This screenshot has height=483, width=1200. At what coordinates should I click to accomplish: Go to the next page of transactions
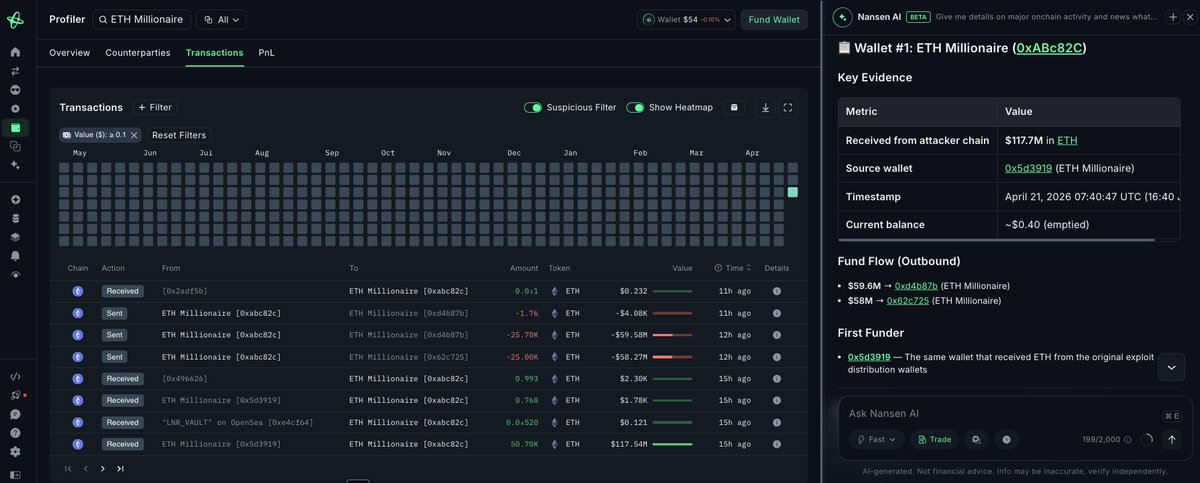pos(102,468)
